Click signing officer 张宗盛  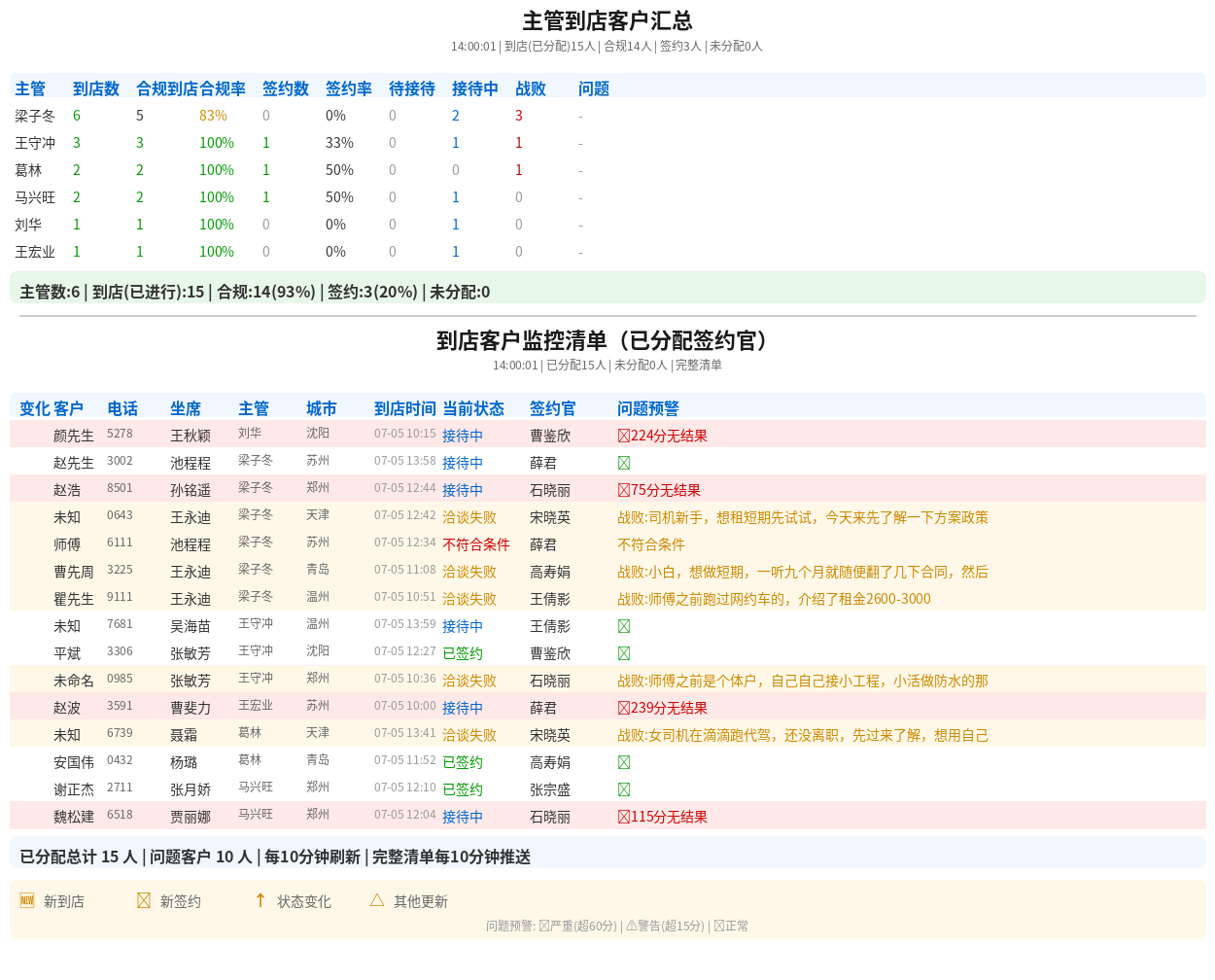coord(550,789)
